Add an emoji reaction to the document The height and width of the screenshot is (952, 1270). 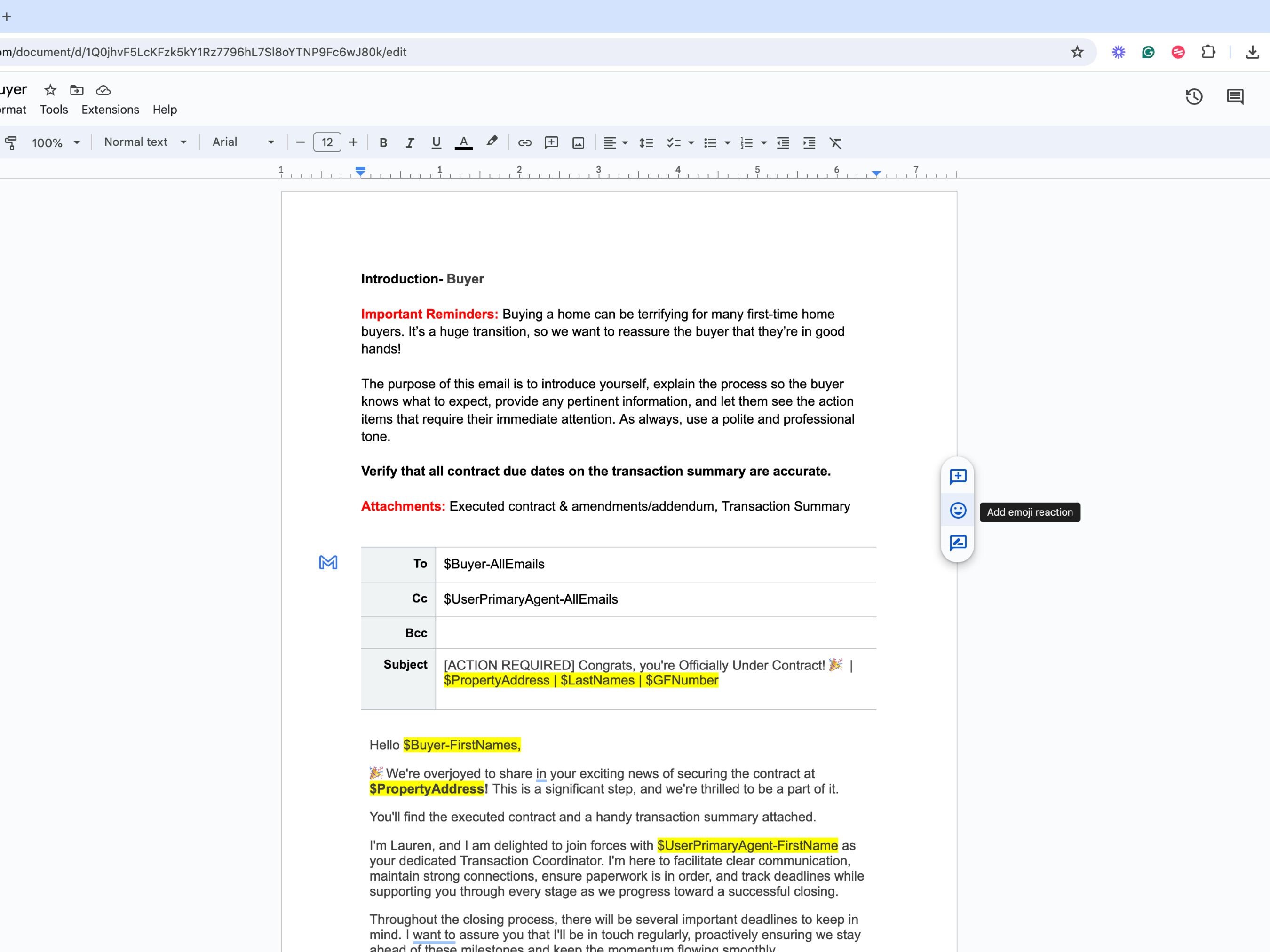click(957, 510)
